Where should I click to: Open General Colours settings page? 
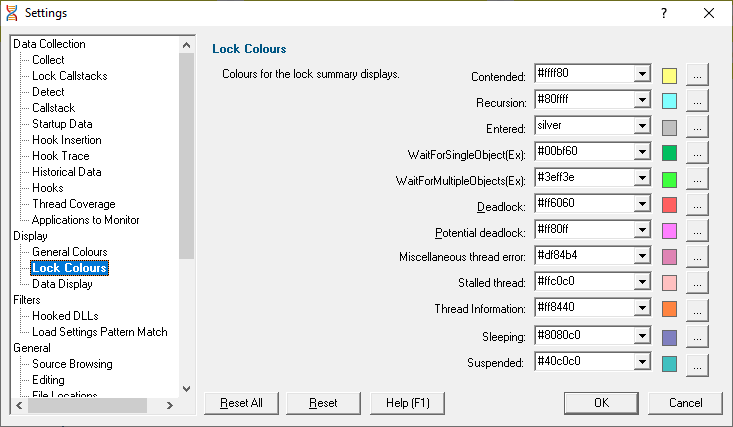pyautogui.click(x=70, y=252)
